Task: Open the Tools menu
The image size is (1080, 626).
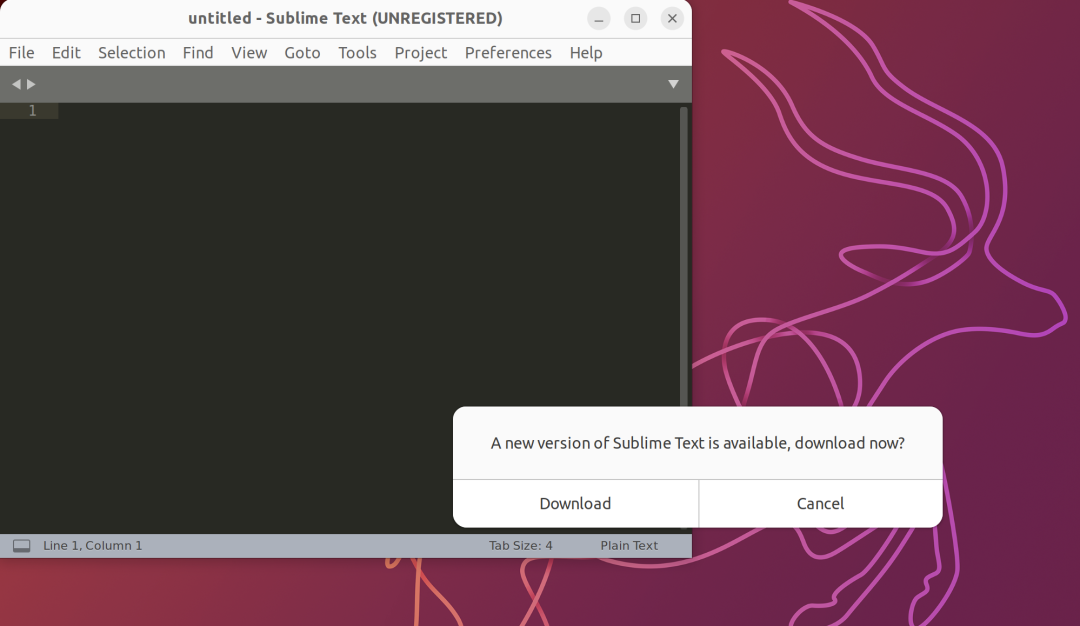Action: [x=357, y=53]
